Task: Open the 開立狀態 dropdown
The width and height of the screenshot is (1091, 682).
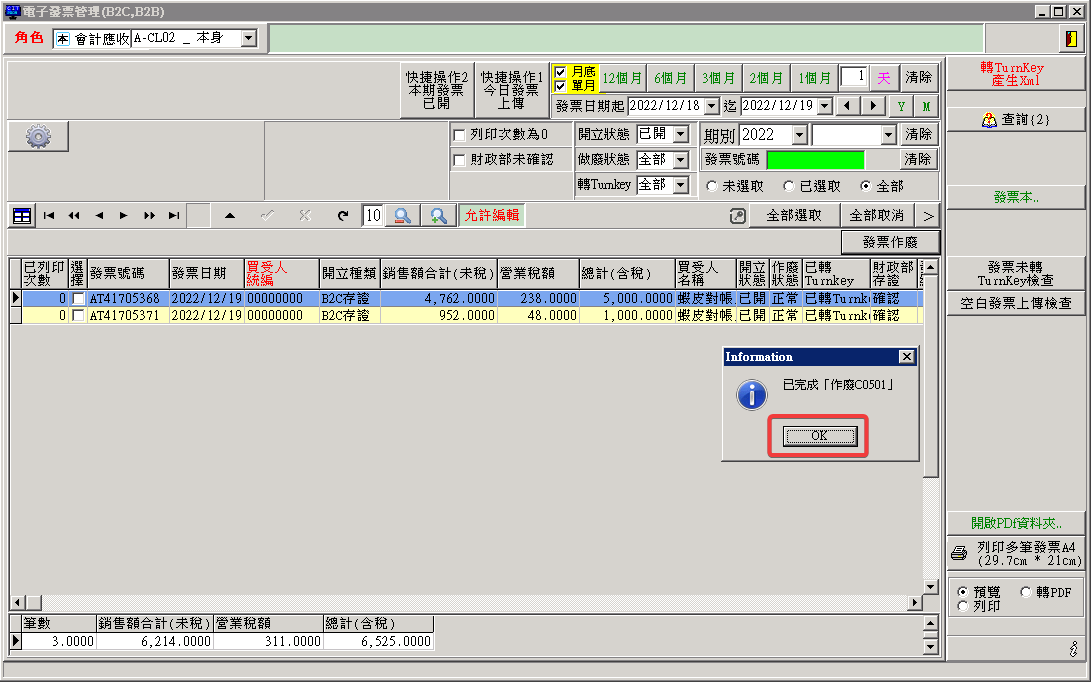Action: tap(681, 134)
